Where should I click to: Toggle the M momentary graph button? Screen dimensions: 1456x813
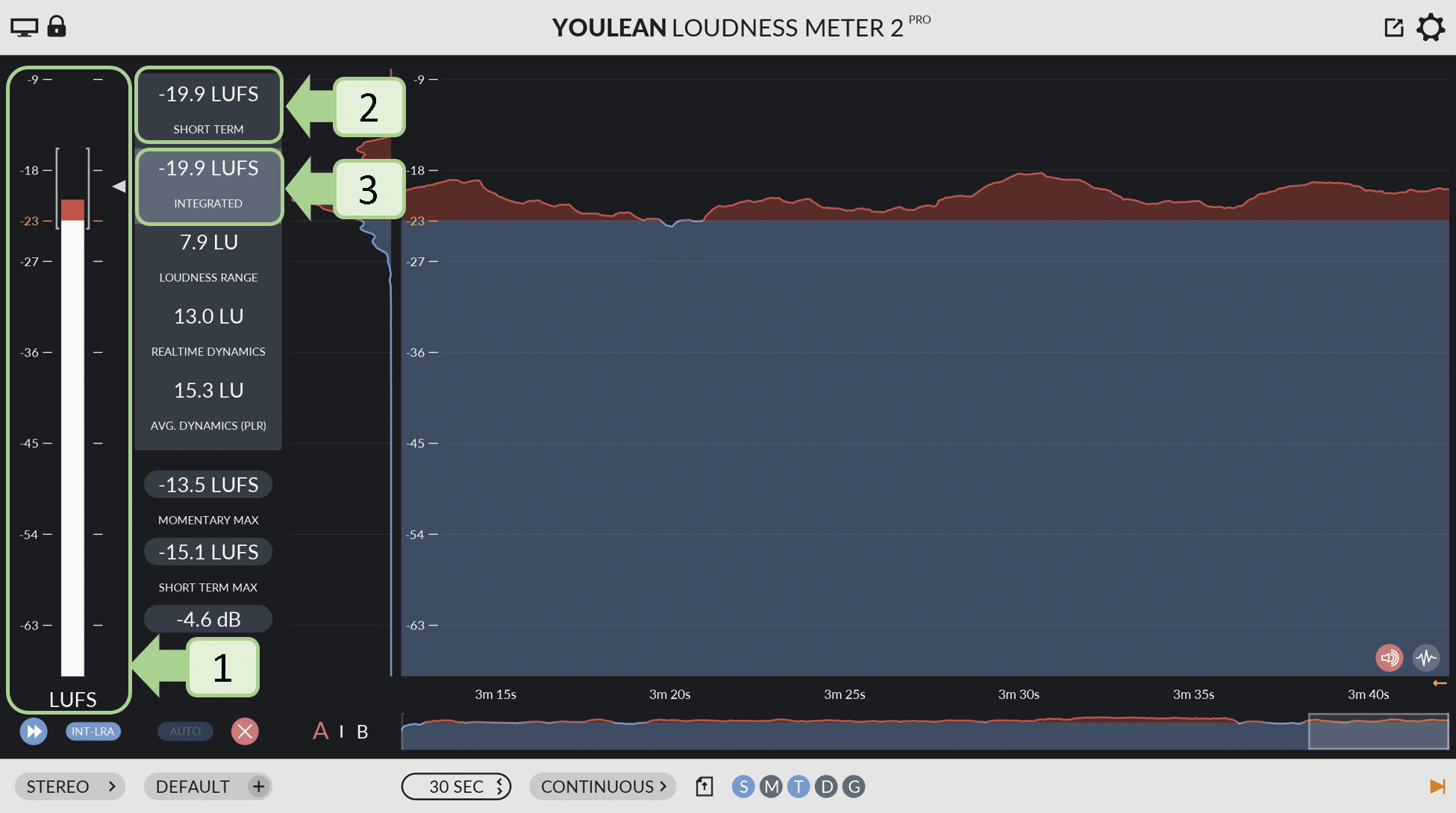point(771,786)
